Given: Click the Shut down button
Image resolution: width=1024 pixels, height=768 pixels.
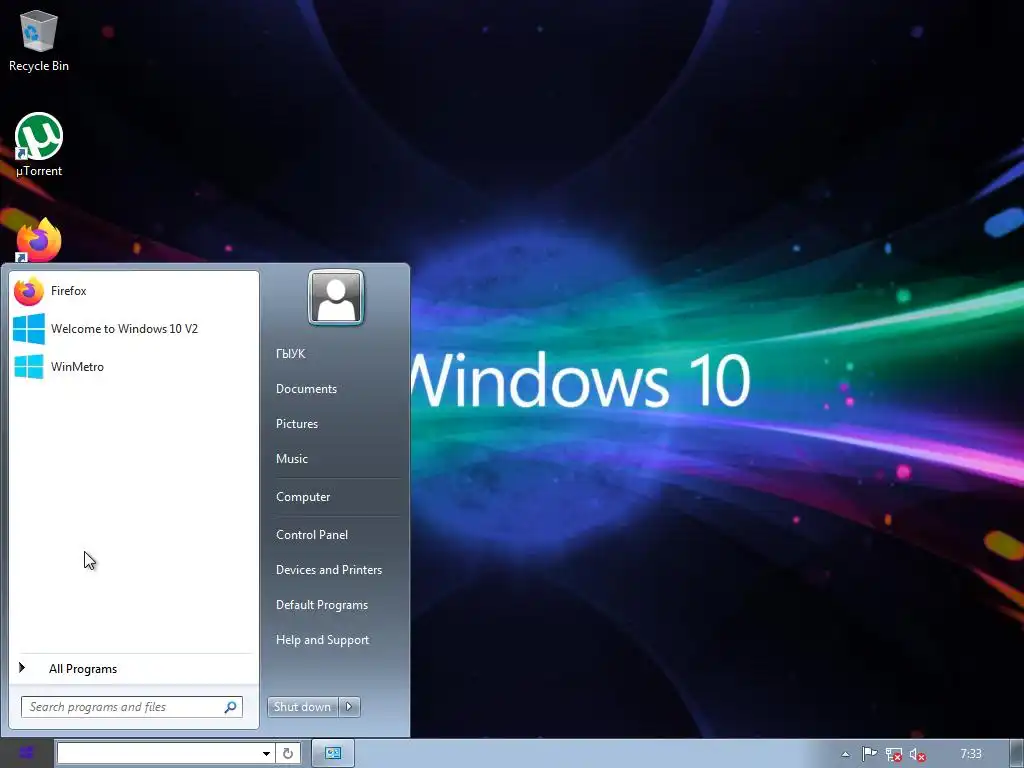Looking at the screenshot, I should click(302, 707).
